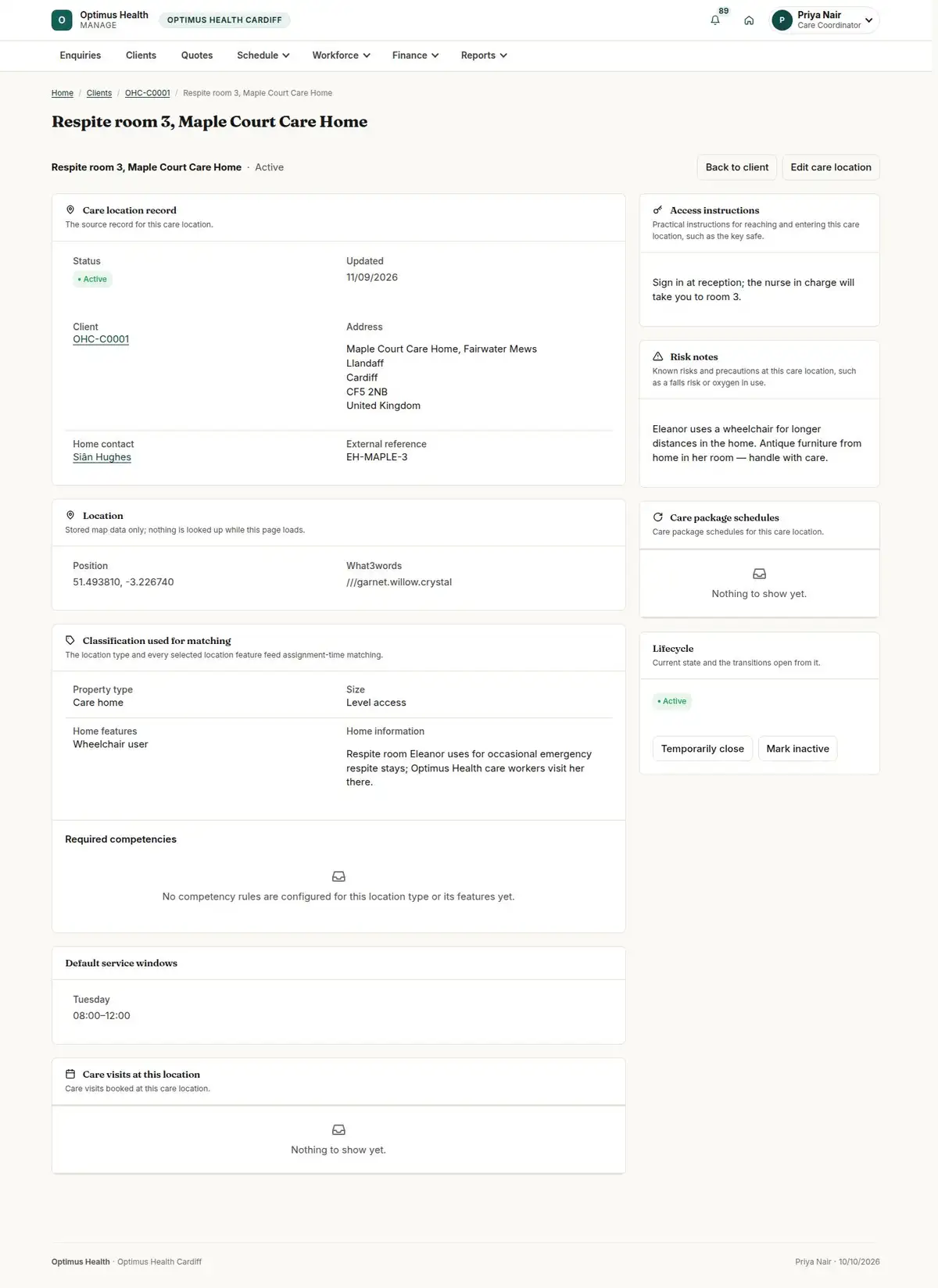Screen dimensions: 938x1288
Task: Expand the Schedule menu
Action: (x=263, y=55)
